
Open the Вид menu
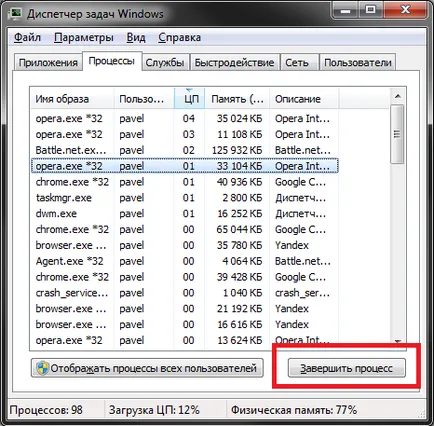pyautogui.click(x=136, y=37)
